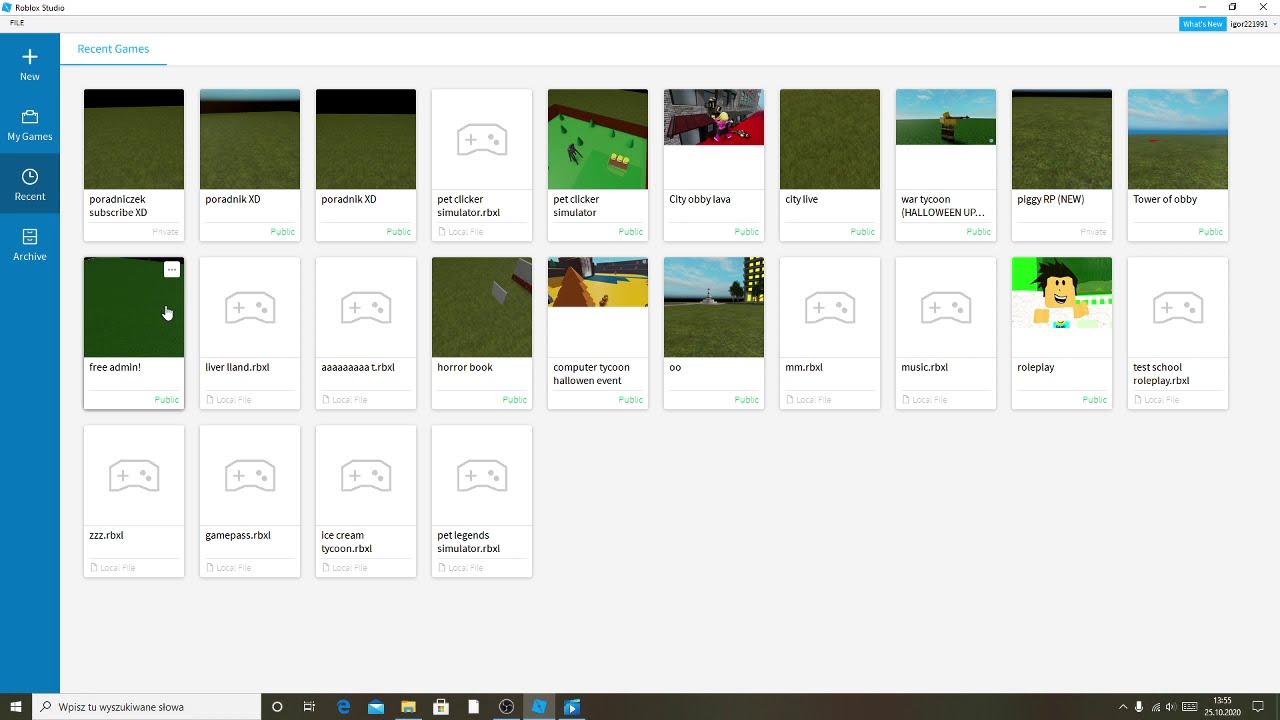Open the free admin! game thumbnail

coord(134,307)
